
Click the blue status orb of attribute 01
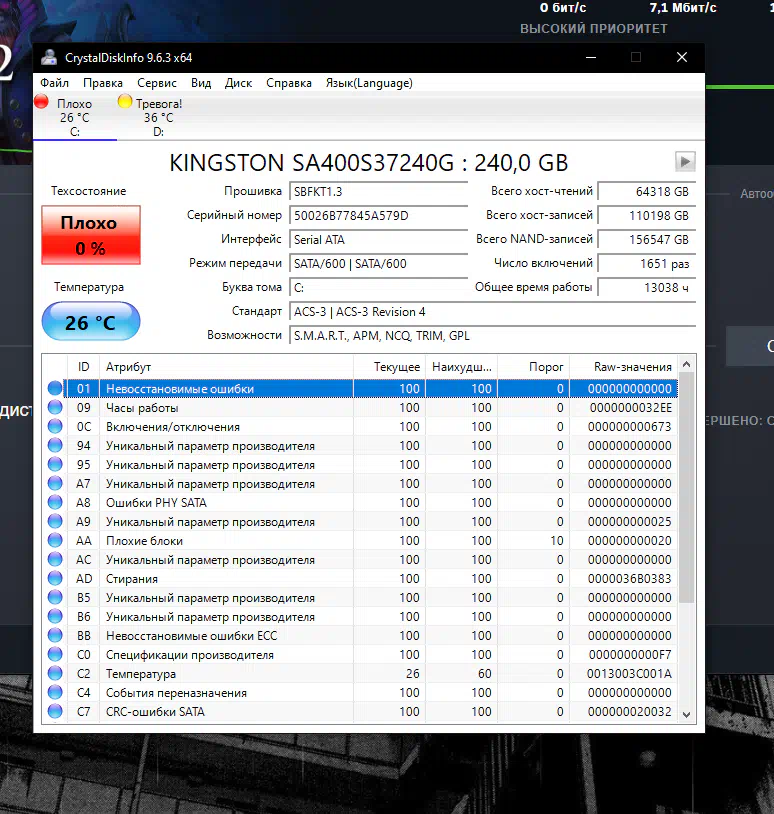(55, 388)
